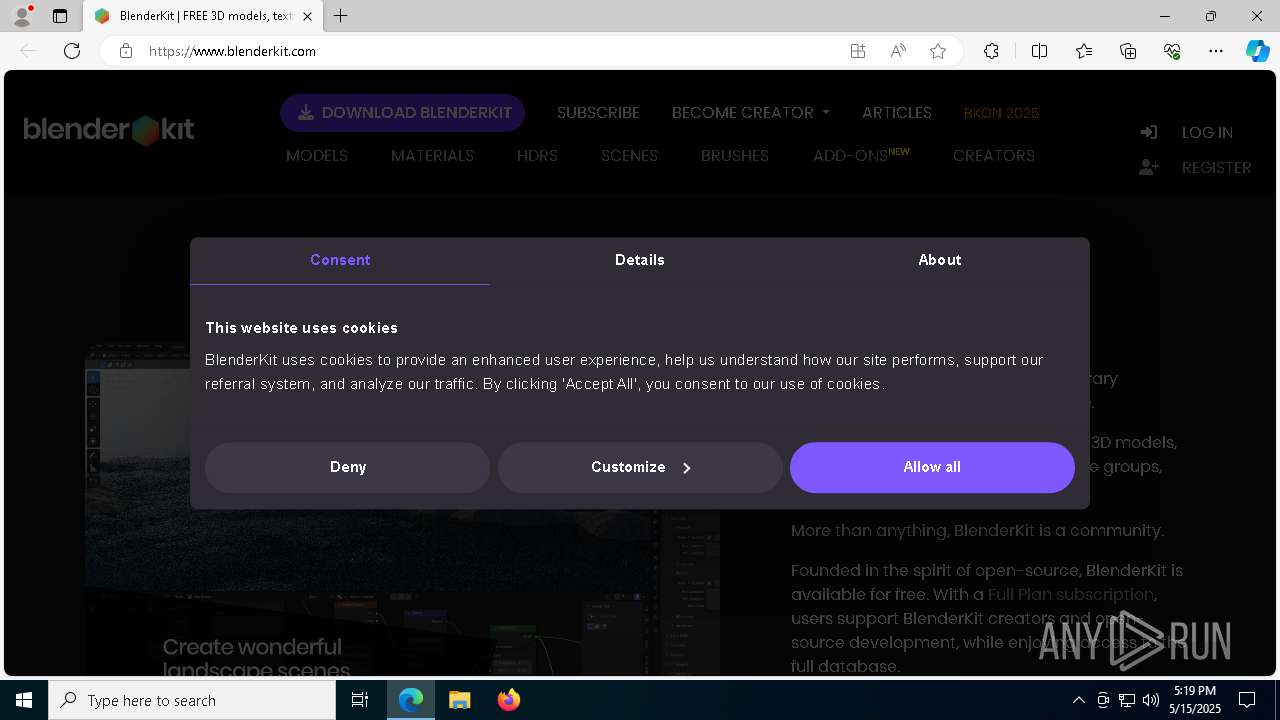This screenshot has width=1280, height=720.
Task: Go to the Models category
Action: tap(317, 156)
